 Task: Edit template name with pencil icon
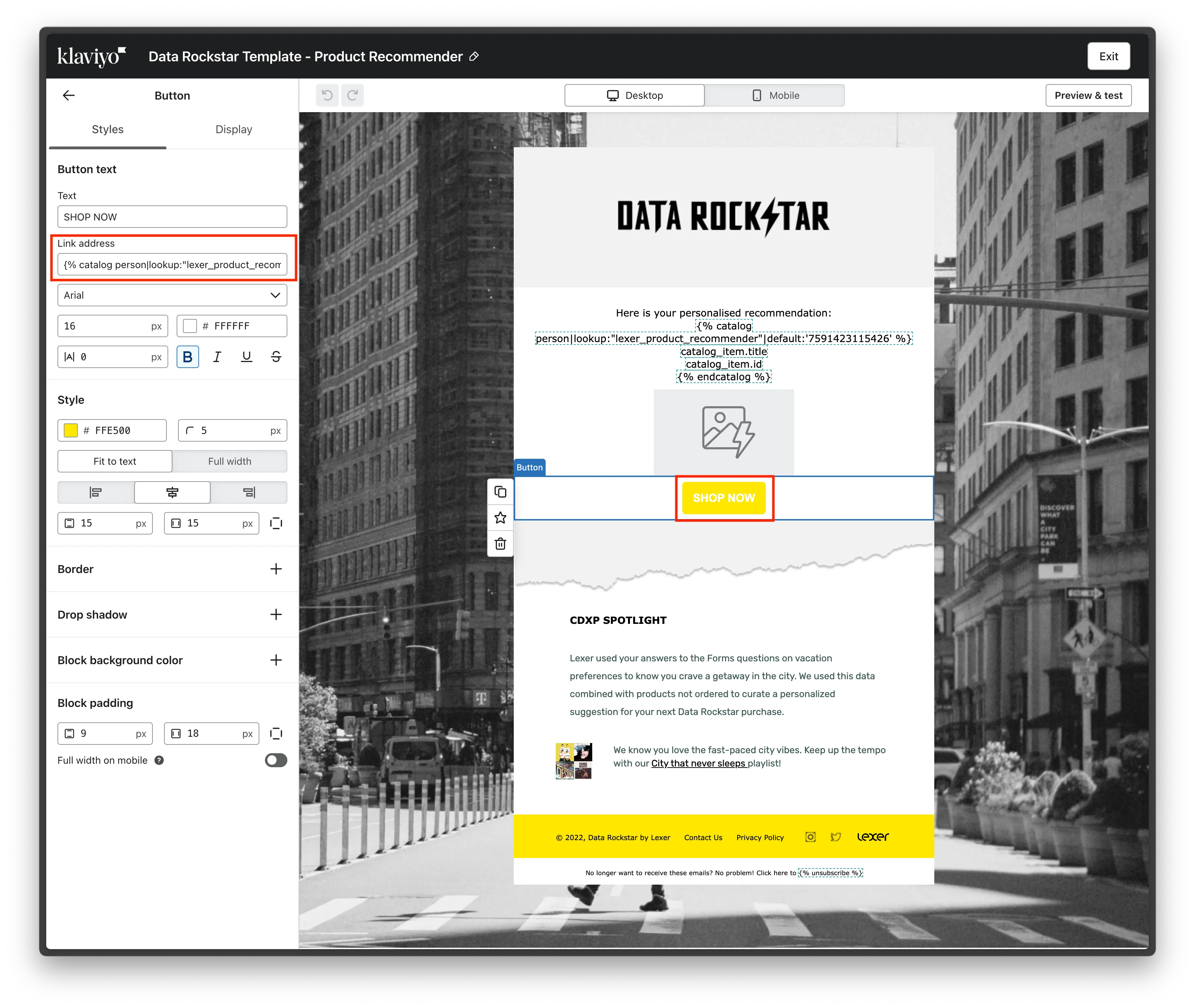[x=474, y=56]
